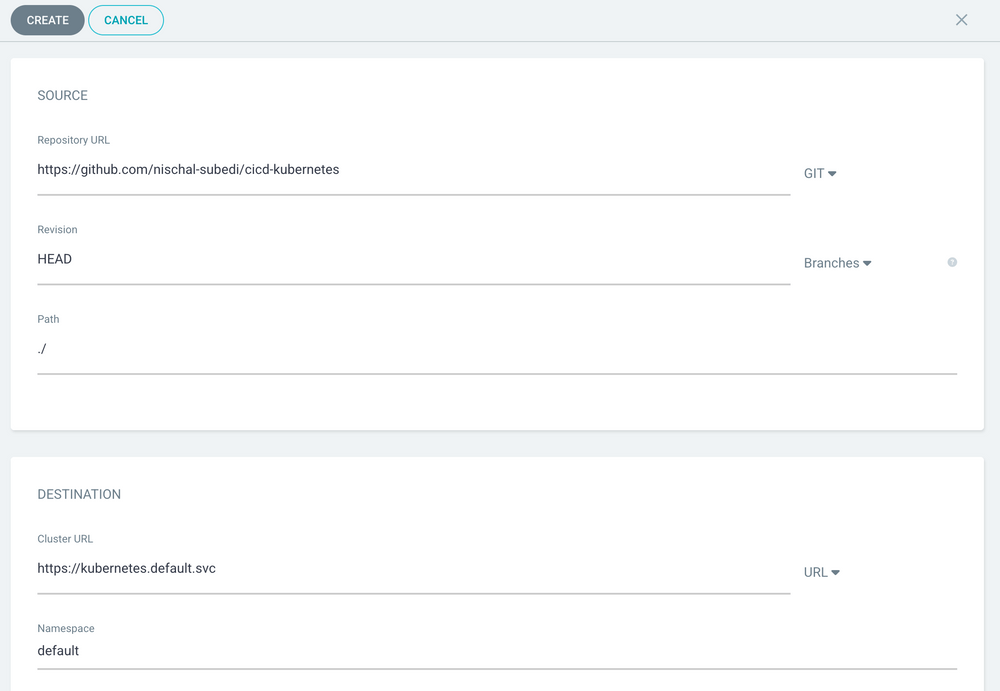
Task: Open the destination type selector showing URL
Action: click(822, 572)
